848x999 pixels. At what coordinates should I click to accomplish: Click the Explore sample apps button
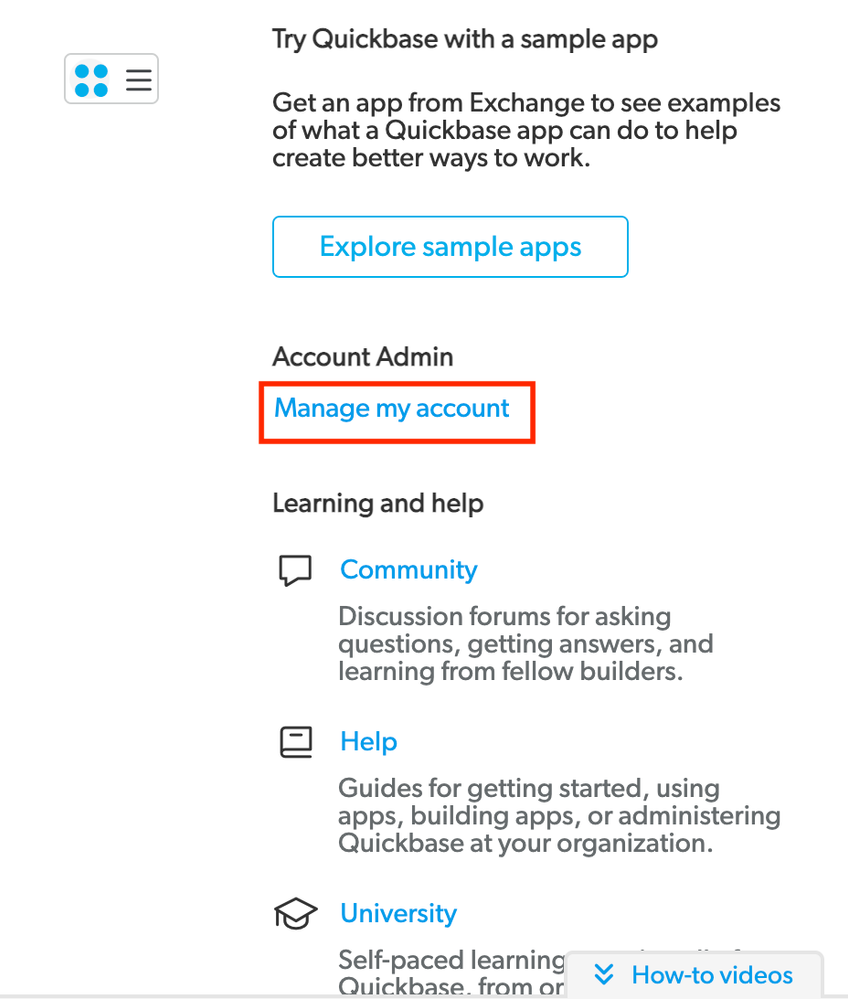[x=450, y=247]
